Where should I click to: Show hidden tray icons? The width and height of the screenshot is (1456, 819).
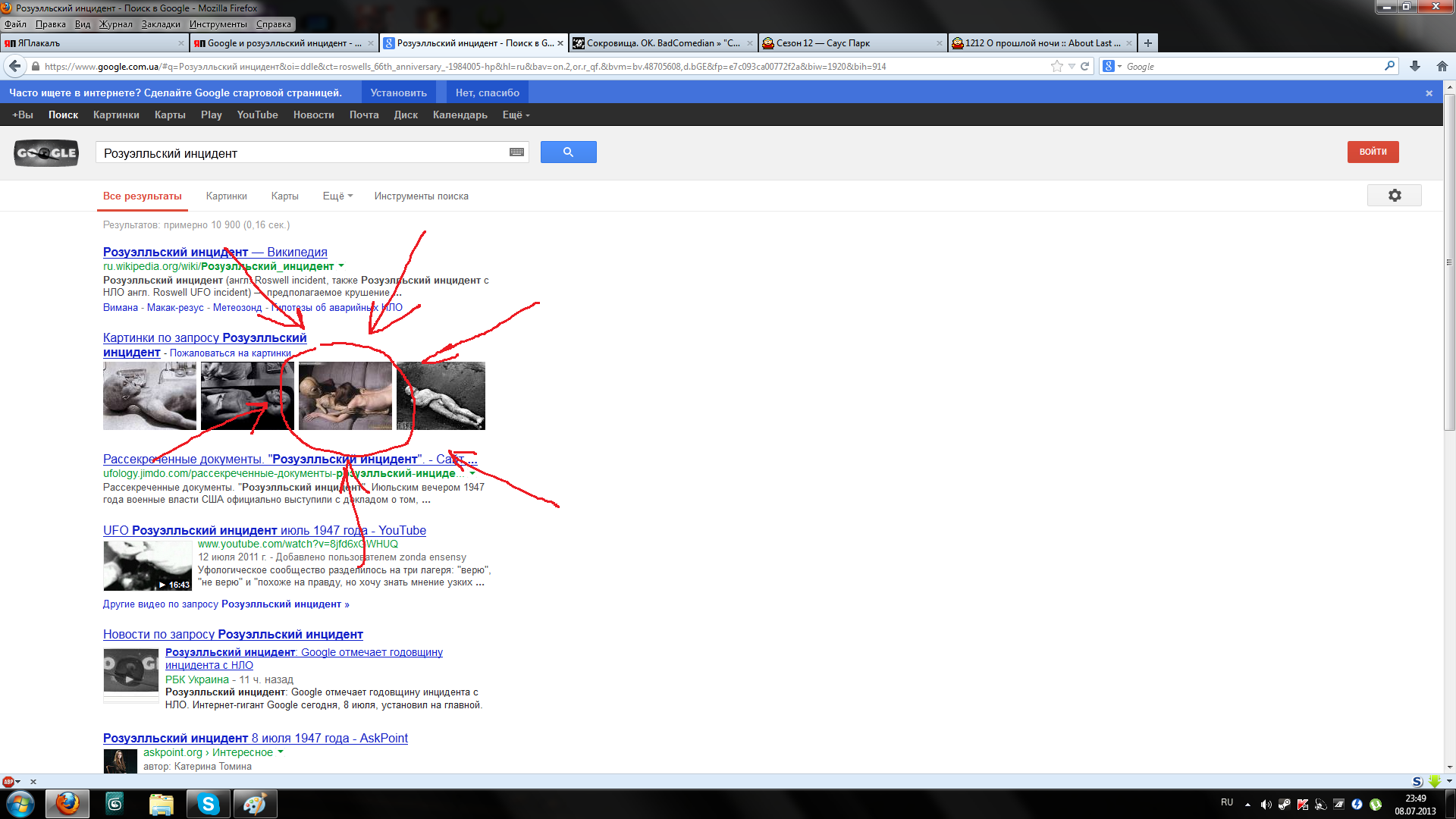click(1247, 805)
